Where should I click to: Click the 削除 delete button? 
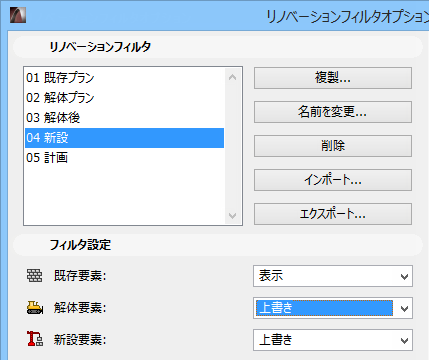tap(333, 146)
